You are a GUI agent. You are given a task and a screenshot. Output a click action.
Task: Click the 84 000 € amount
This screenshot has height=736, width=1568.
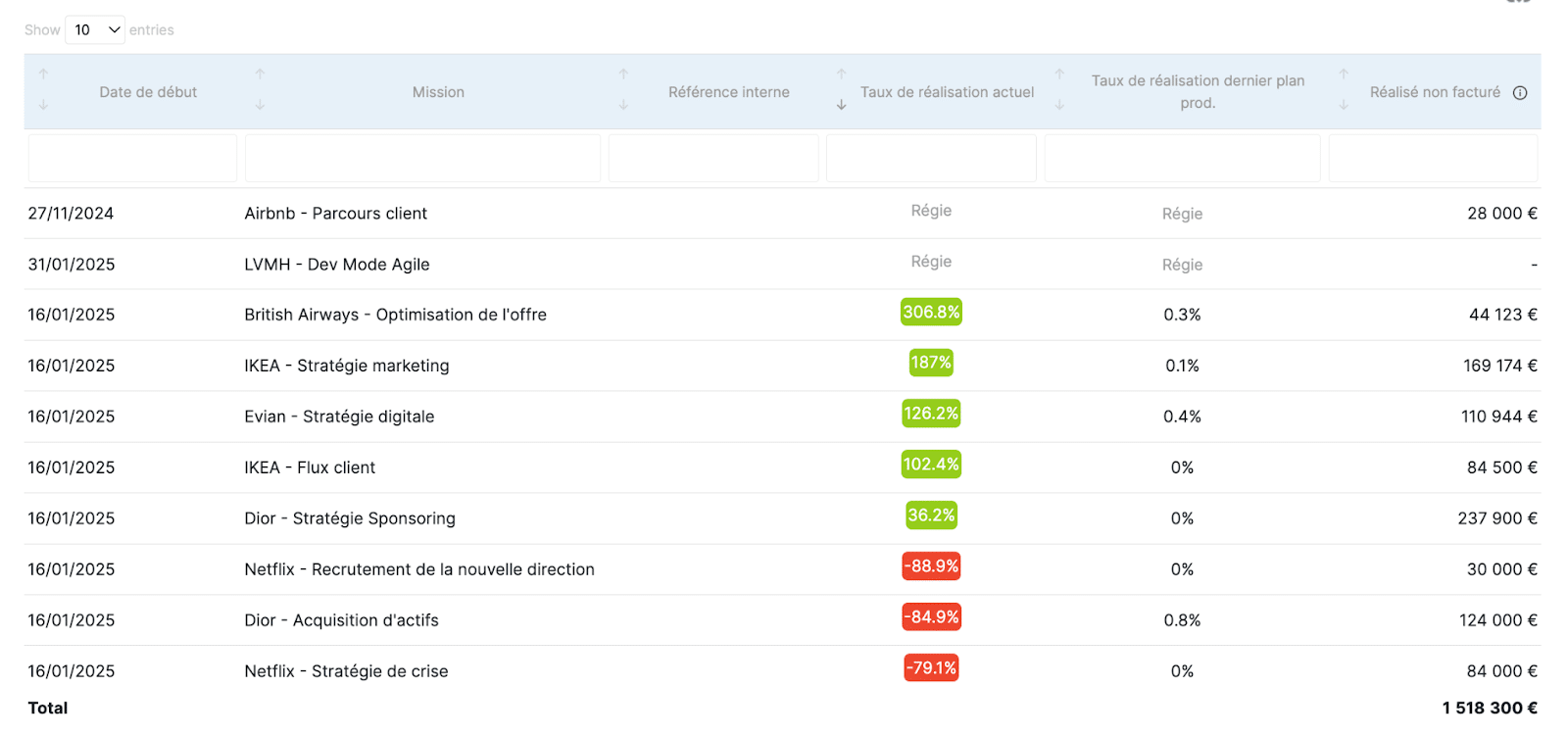1502,671
